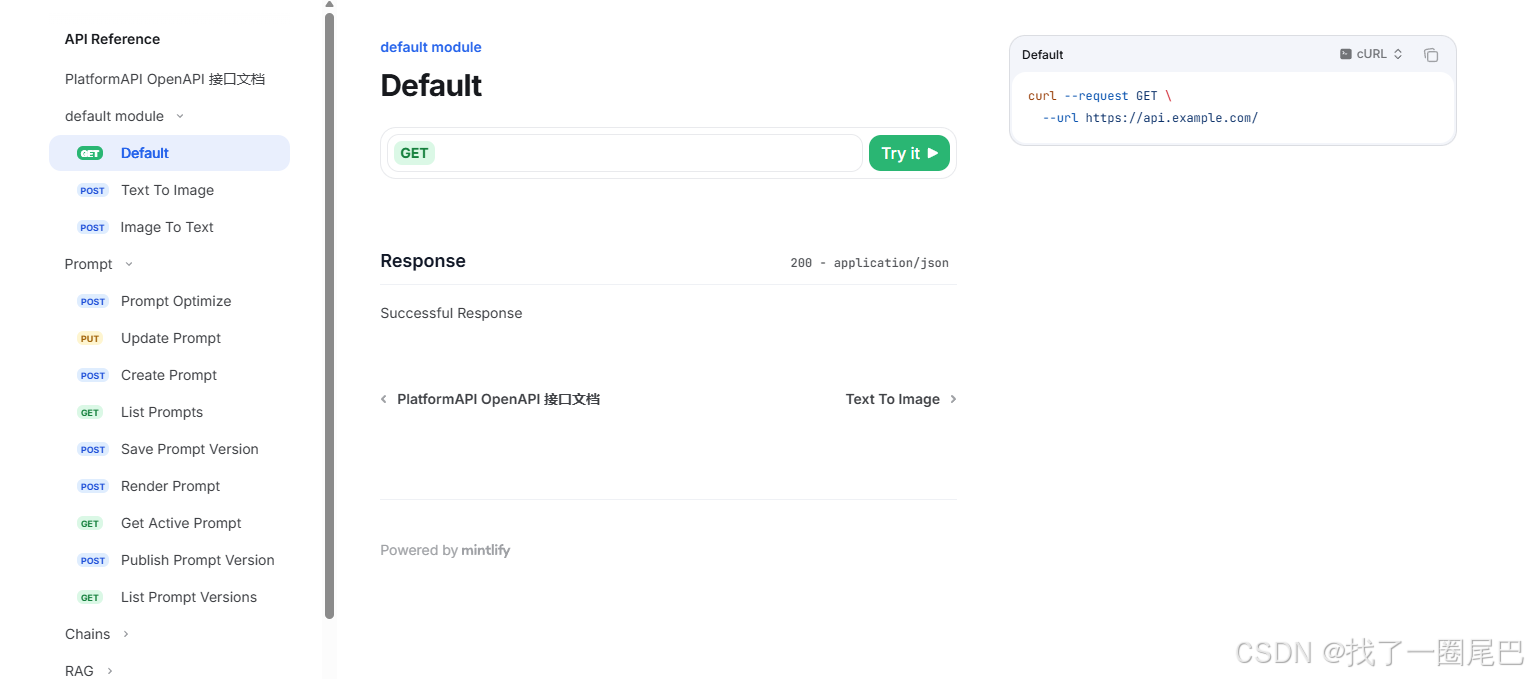
Task: Open the Prompt Optimize endpoint
Action: (x=175, y=301)
